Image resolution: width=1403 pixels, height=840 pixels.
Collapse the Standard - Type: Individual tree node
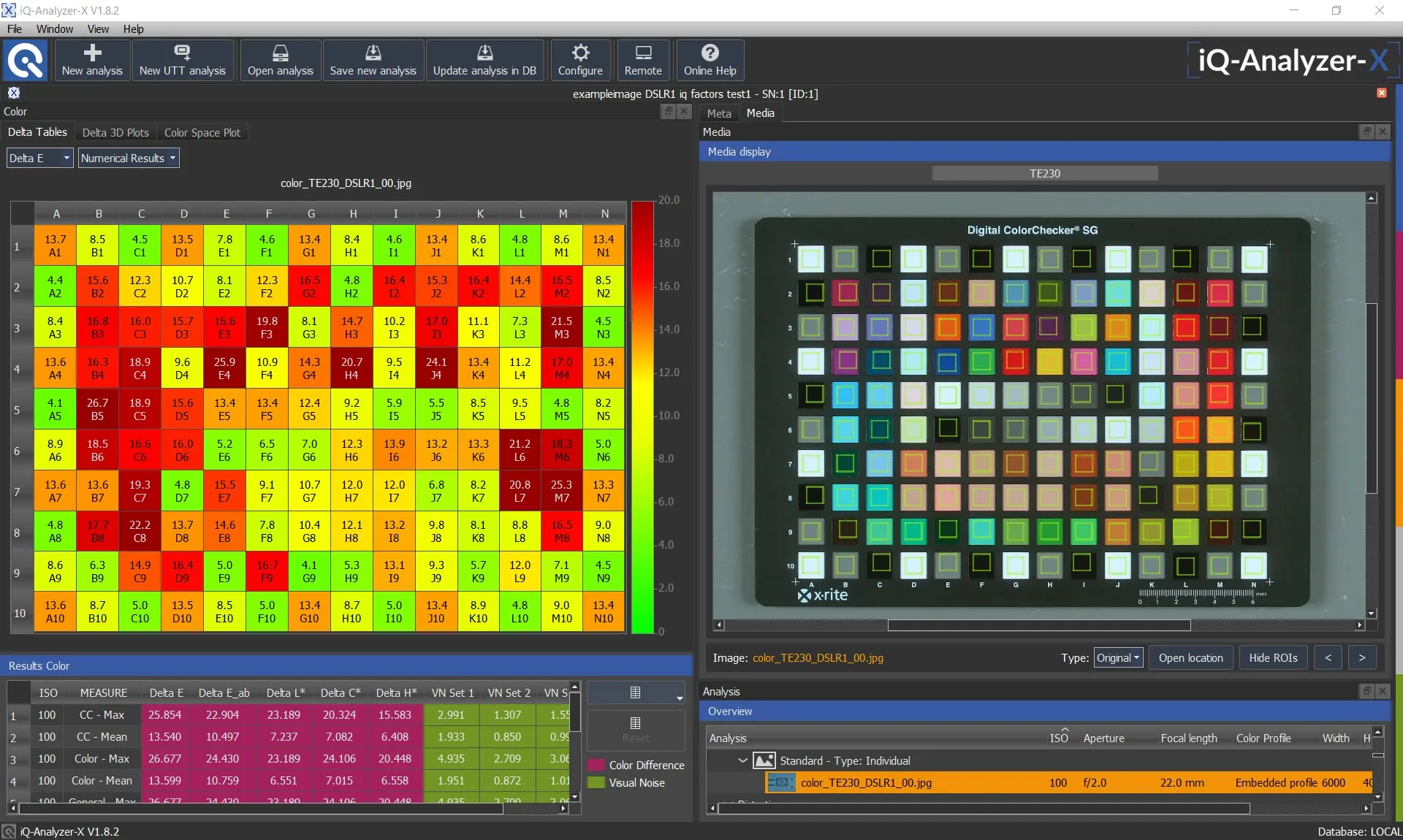742,760
